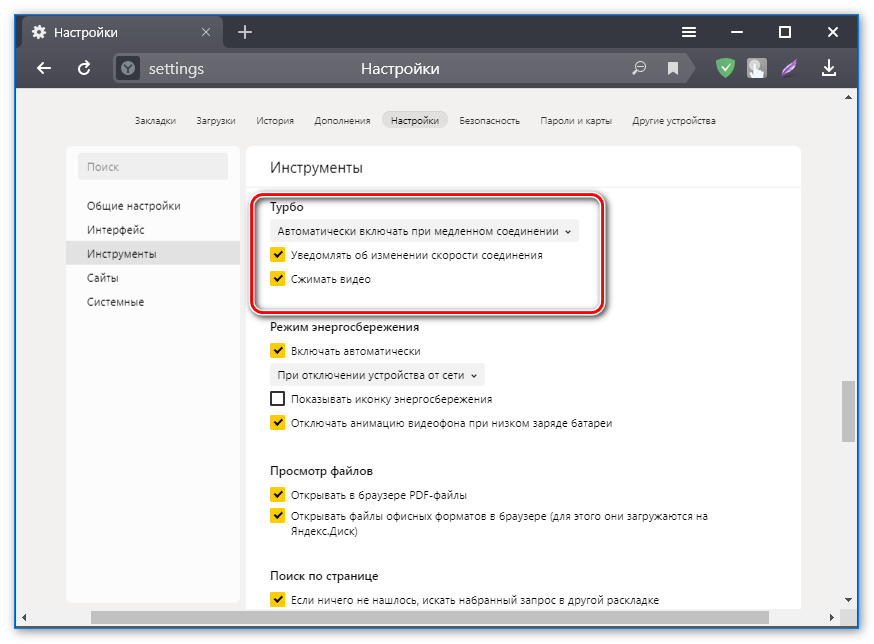The width and height of the screenshot is (874, 644).
Task: Open a new tab with plus button
Action: coord(245,32)
